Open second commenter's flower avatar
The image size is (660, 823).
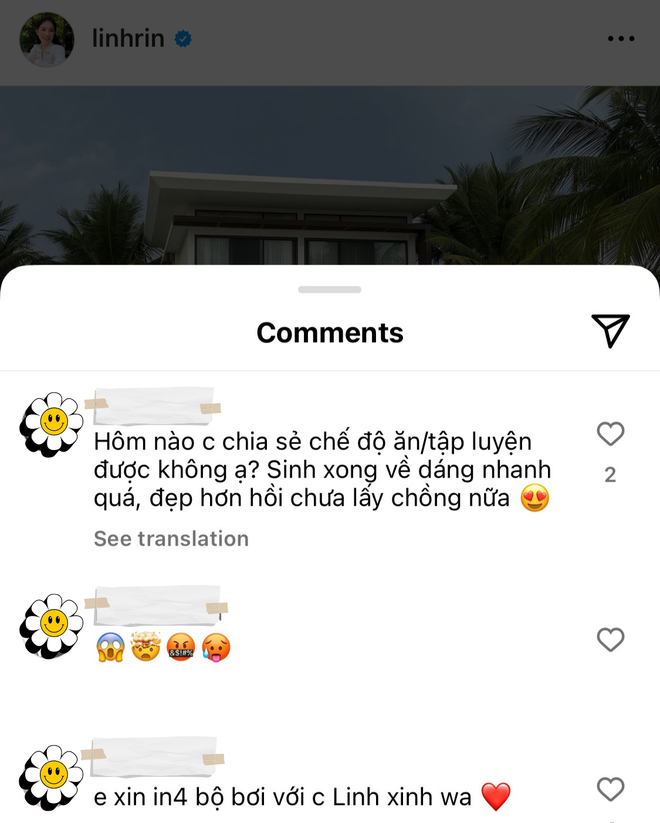[51, 626]
